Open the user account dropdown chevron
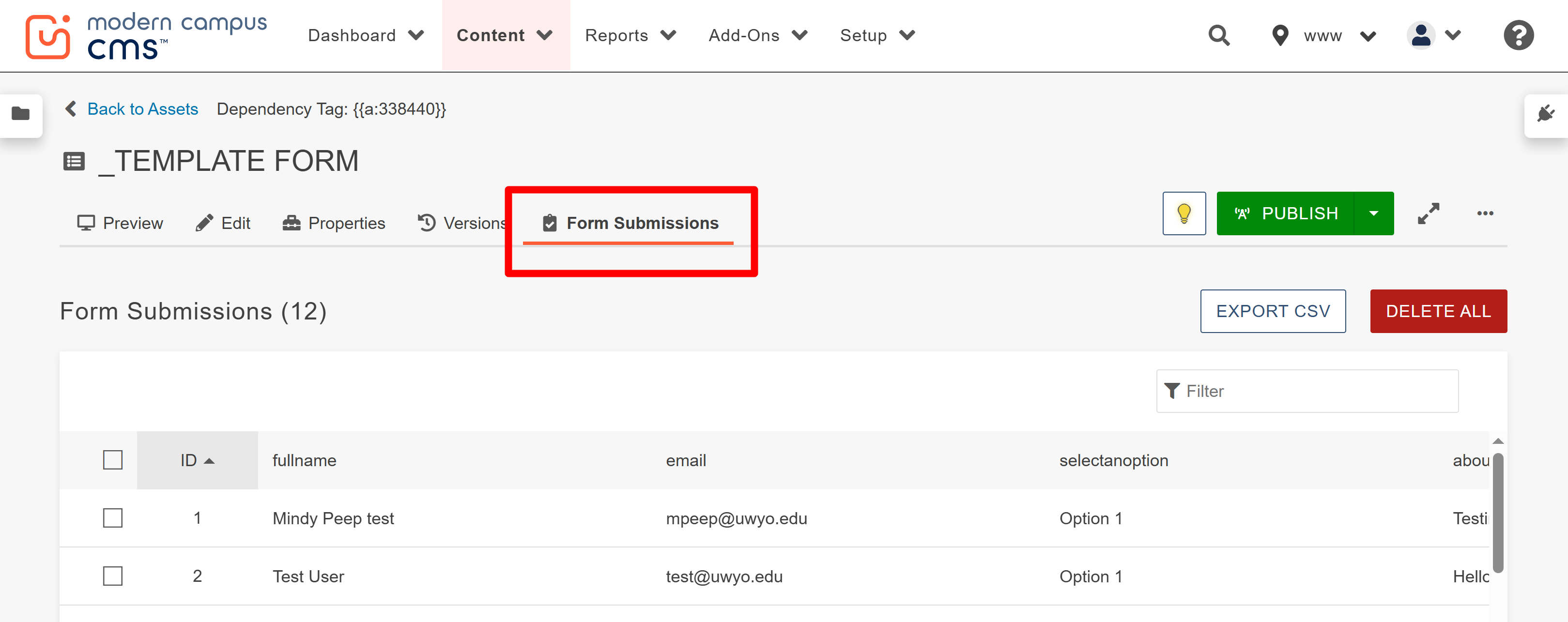1568x622 pixels. point(1452,35)
